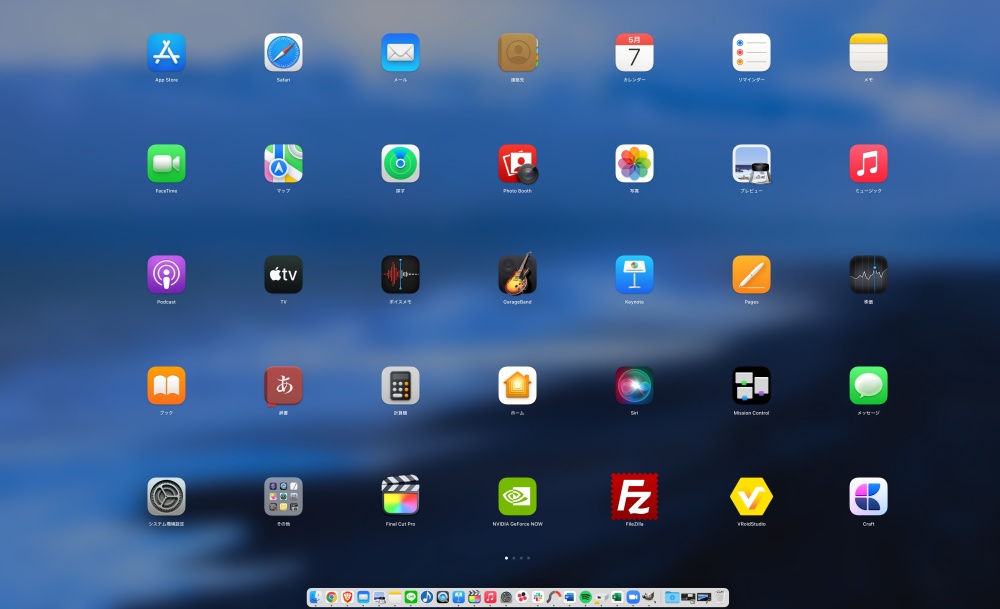Image resolution: width=1000 pixels, height=609 pixels.
Task: Open the blue folder in the Dock
Action: click(x=672, y=597)
